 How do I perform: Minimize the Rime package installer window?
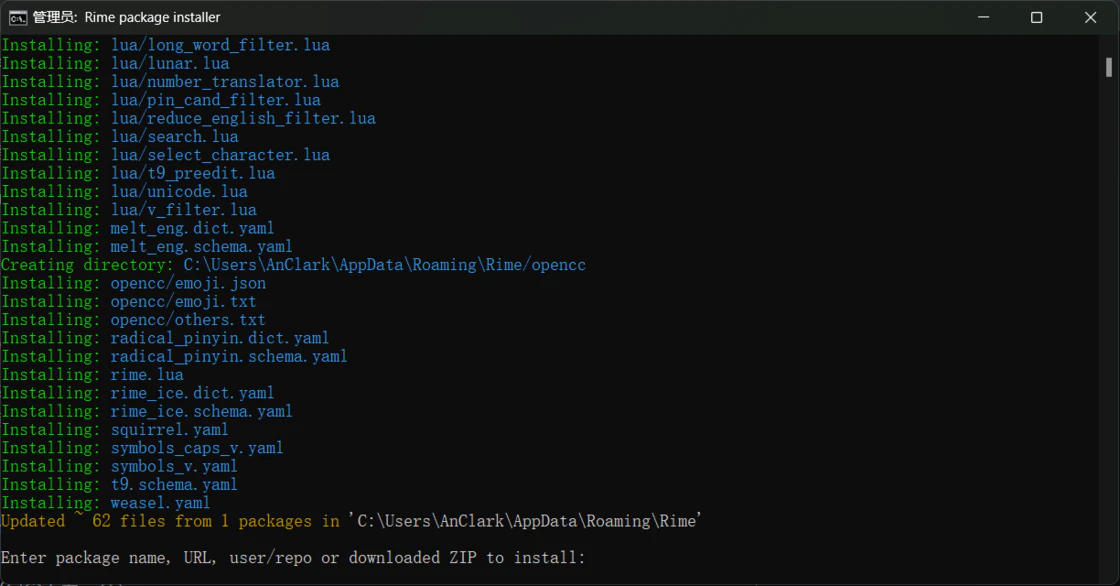click(x=983, y=17)
